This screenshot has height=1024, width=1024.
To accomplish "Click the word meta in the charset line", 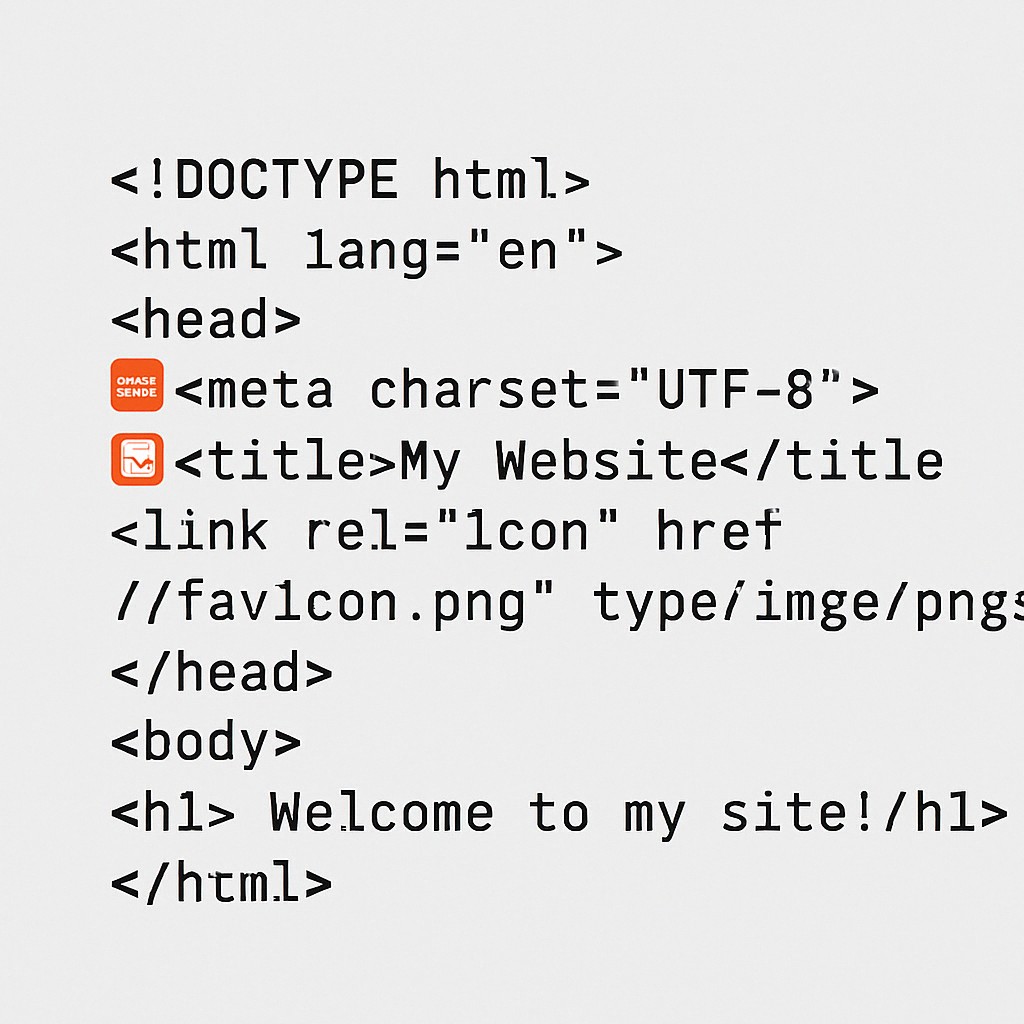I will [269, 390].
